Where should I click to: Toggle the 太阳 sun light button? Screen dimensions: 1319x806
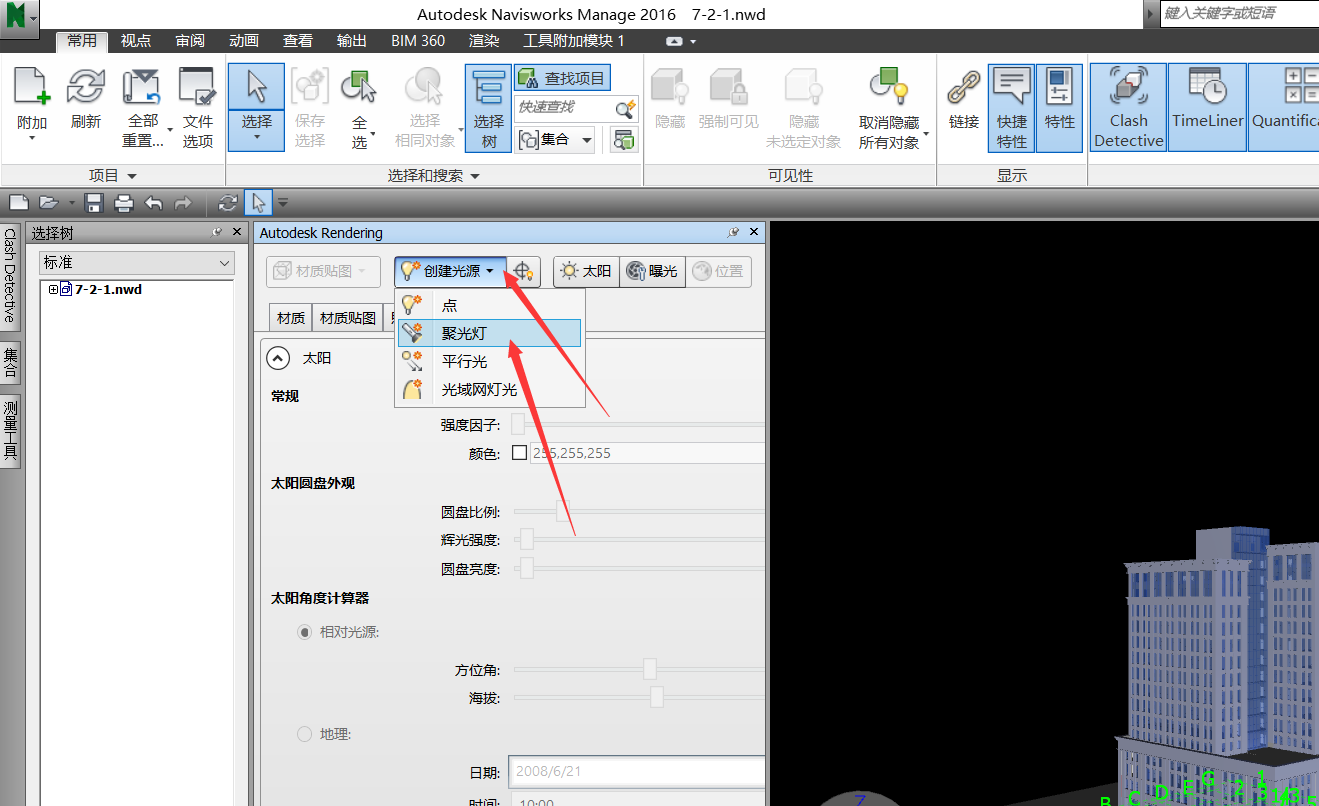point(586,271)
